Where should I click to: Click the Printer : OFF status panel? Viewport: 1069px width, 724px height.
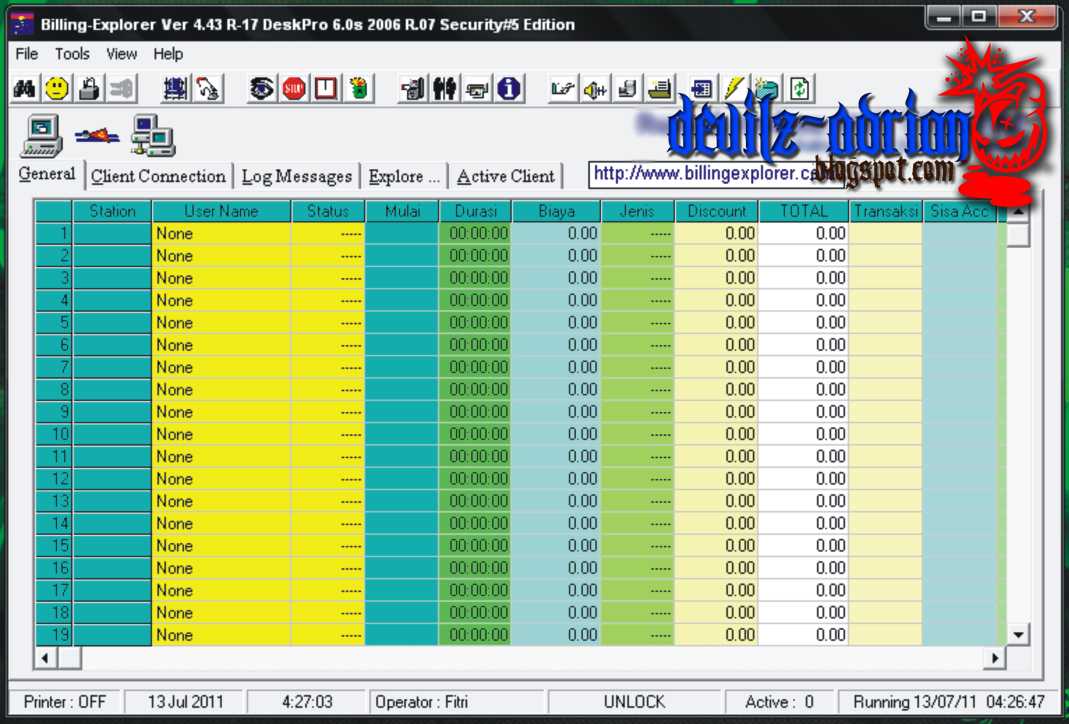click(x=65, y=702)
